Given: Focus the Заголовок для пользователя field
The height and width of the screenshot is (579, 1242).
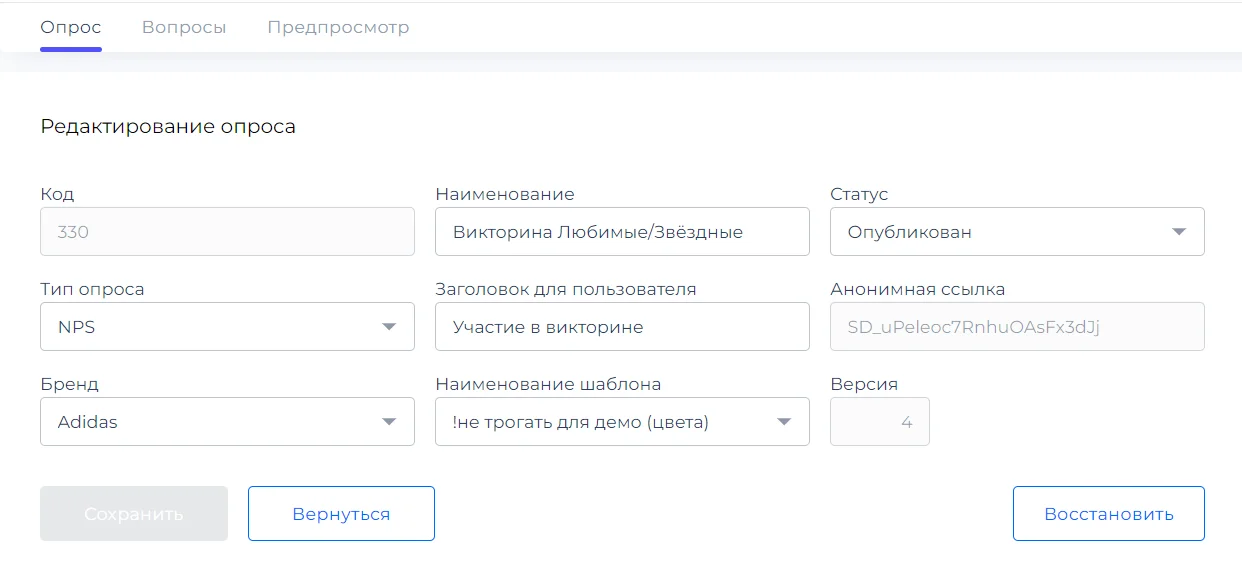Looking at the screenshot, I should (x=622, y=326).
